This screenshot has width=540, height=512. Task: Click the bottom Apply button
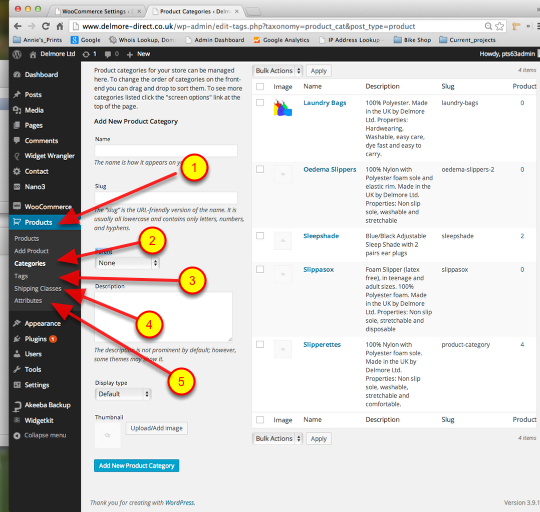319,439
